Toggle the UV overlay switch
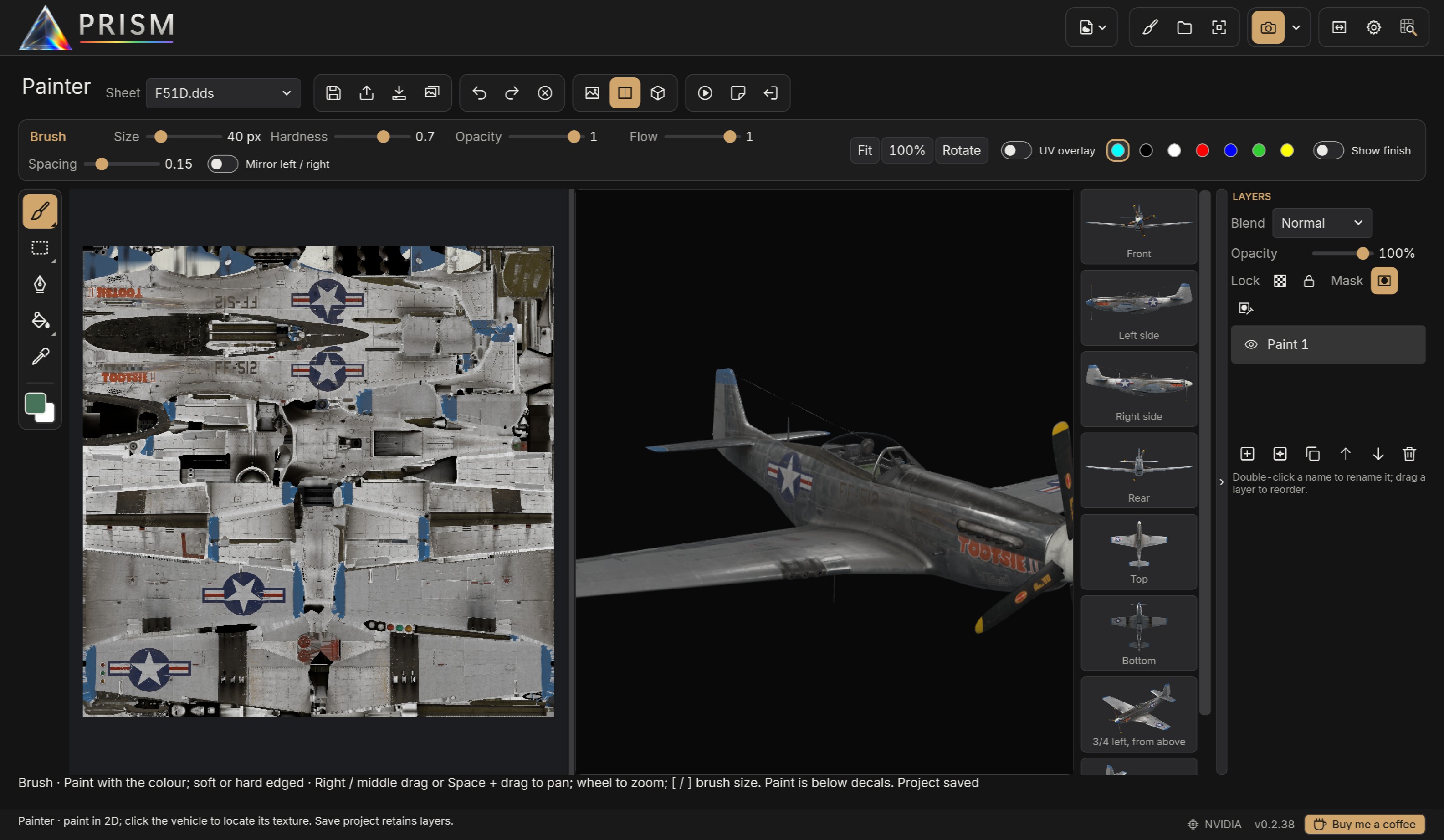This screenshot has height=840, width=1444. 1016,150
